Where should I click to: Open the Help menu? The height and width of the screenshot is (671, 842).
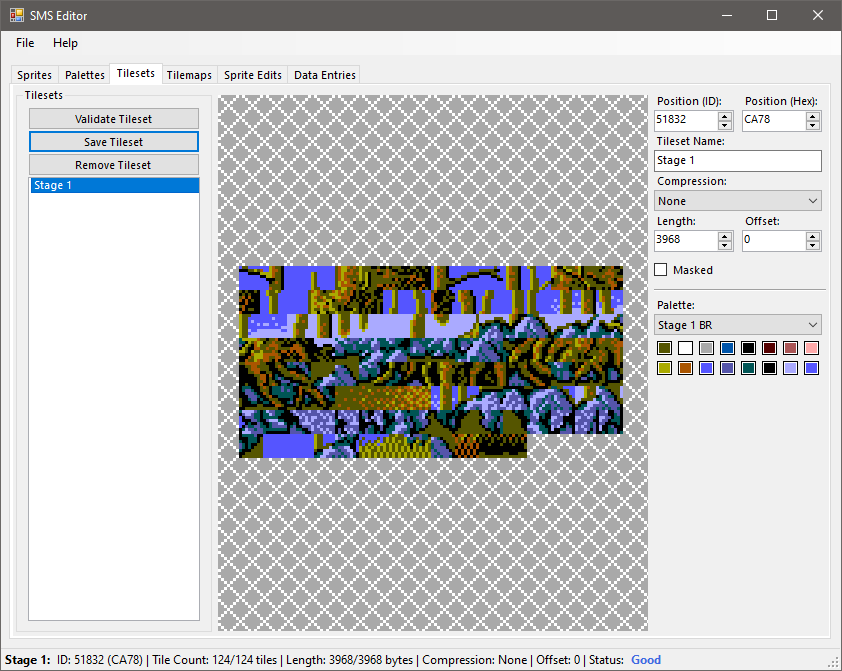[66, 43]
